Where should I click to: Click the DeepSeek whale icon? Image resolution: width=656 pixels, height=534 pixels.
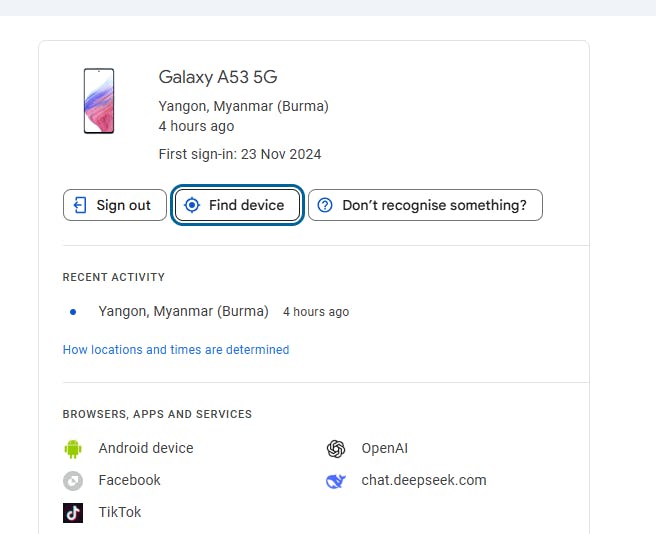coord(336,480)
